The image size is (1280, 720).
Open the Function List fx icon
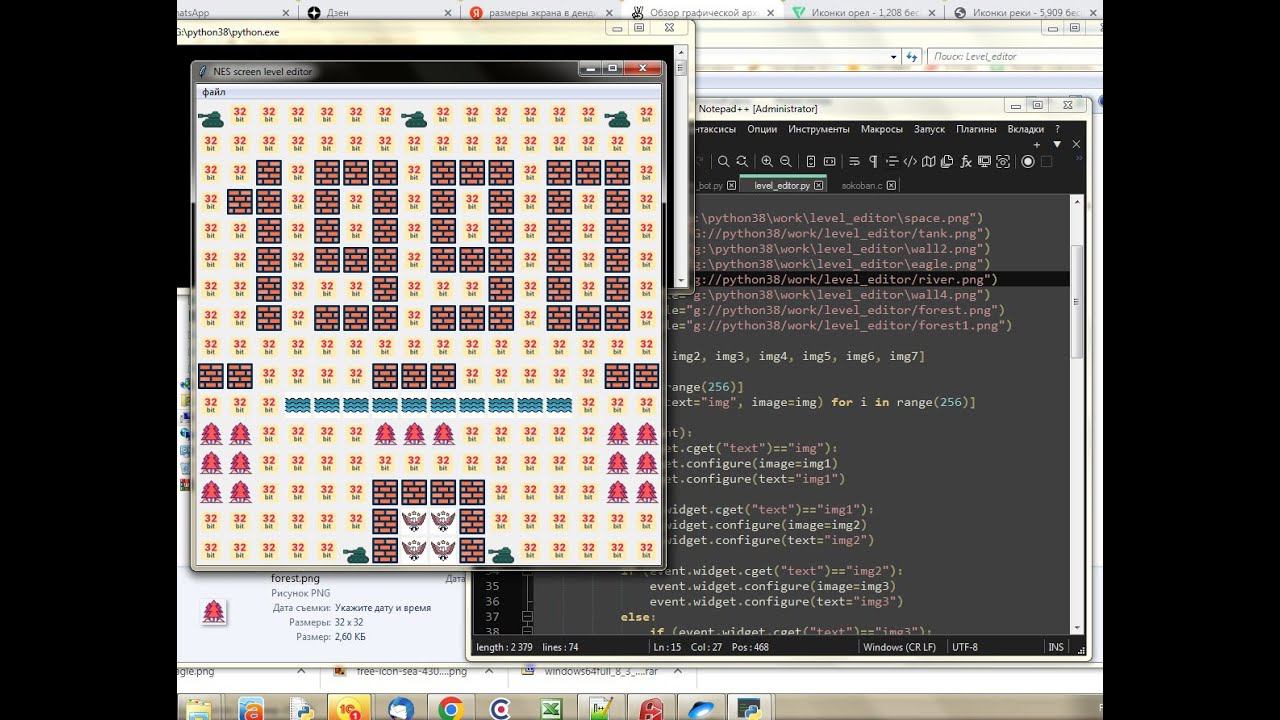click(x=966, y=161)
